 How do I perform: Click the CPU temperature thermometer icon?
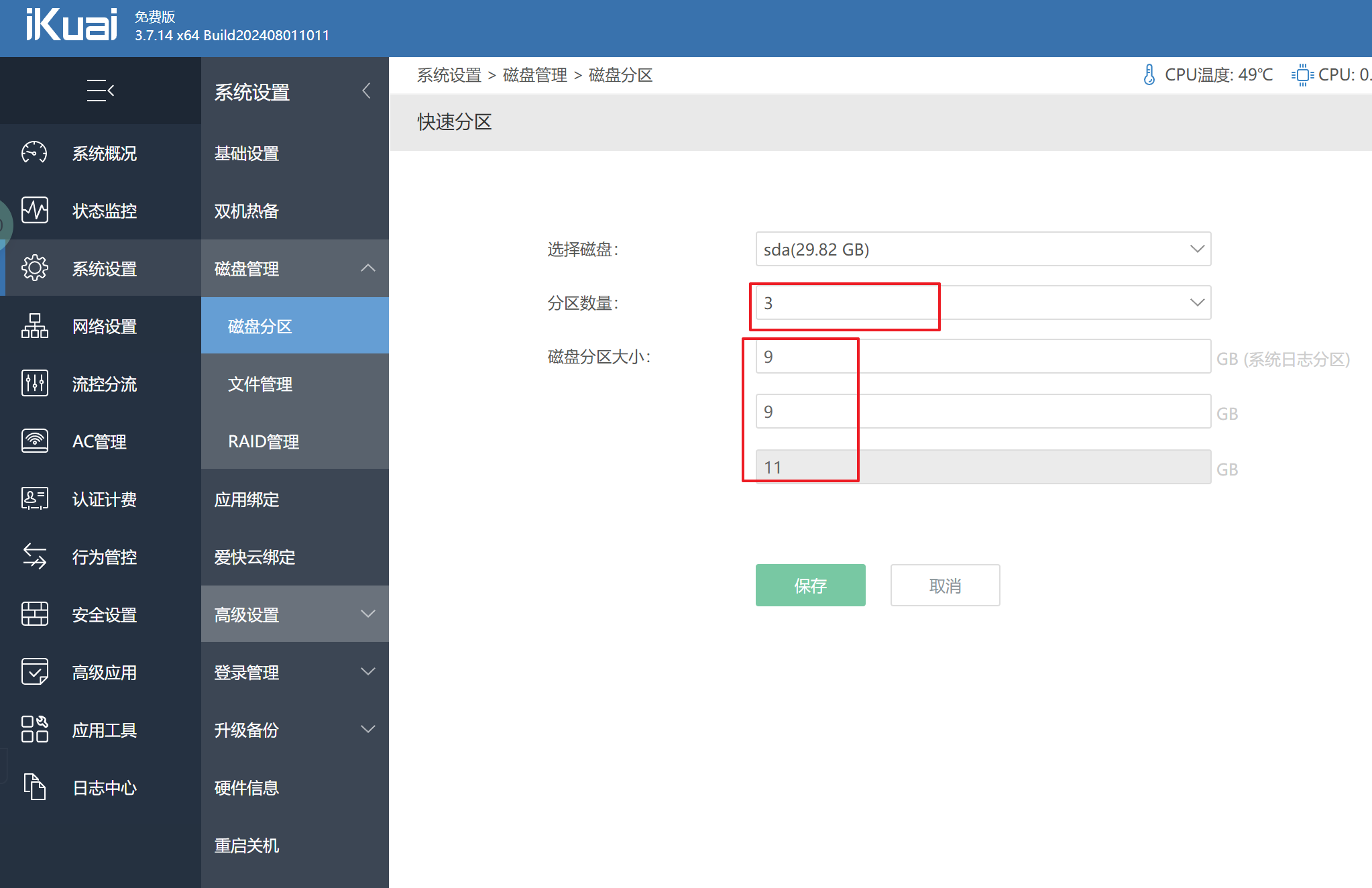pyautogui.click(x=1149, y=74)
